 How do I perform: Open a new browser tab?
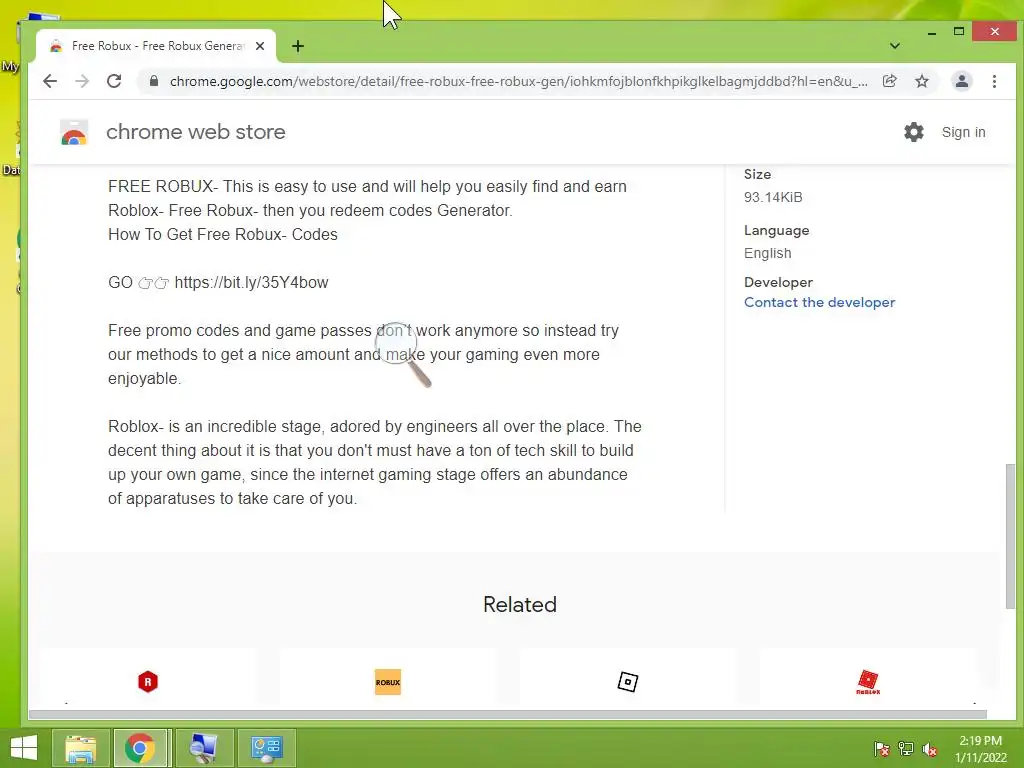[298, 46]
